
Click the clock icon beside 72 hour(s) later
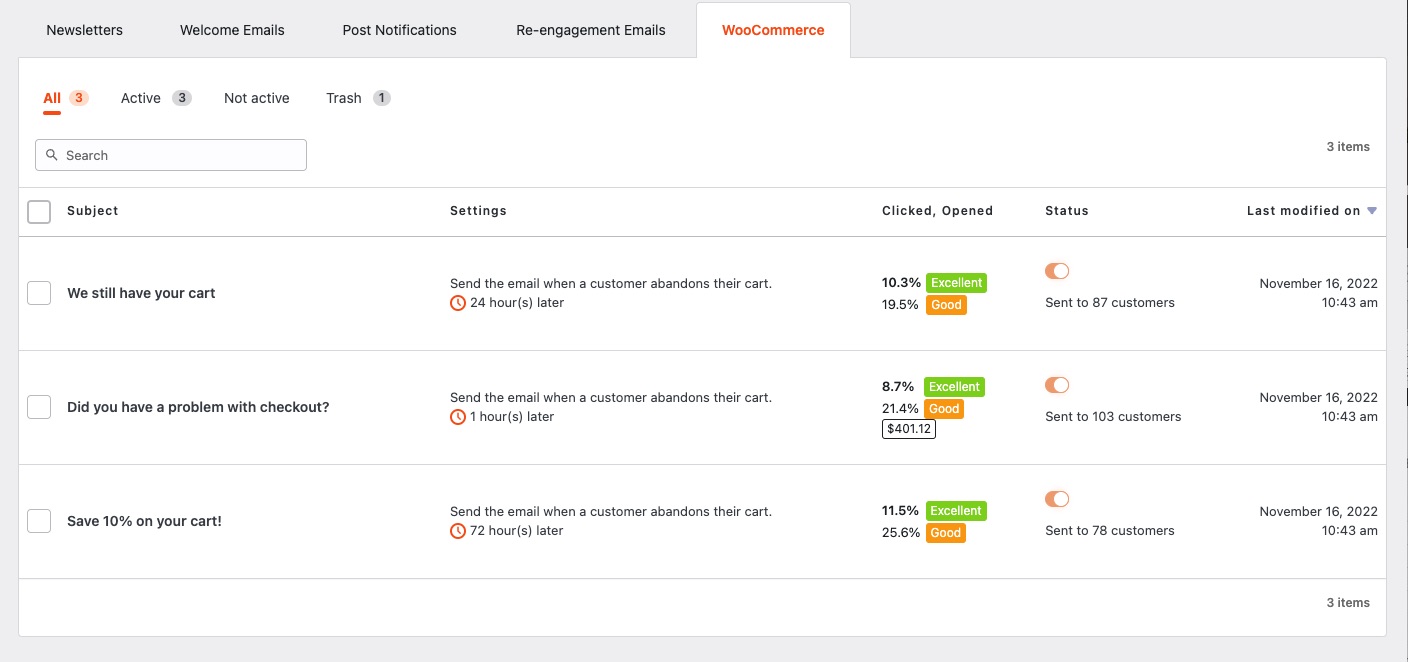point(458,531)
